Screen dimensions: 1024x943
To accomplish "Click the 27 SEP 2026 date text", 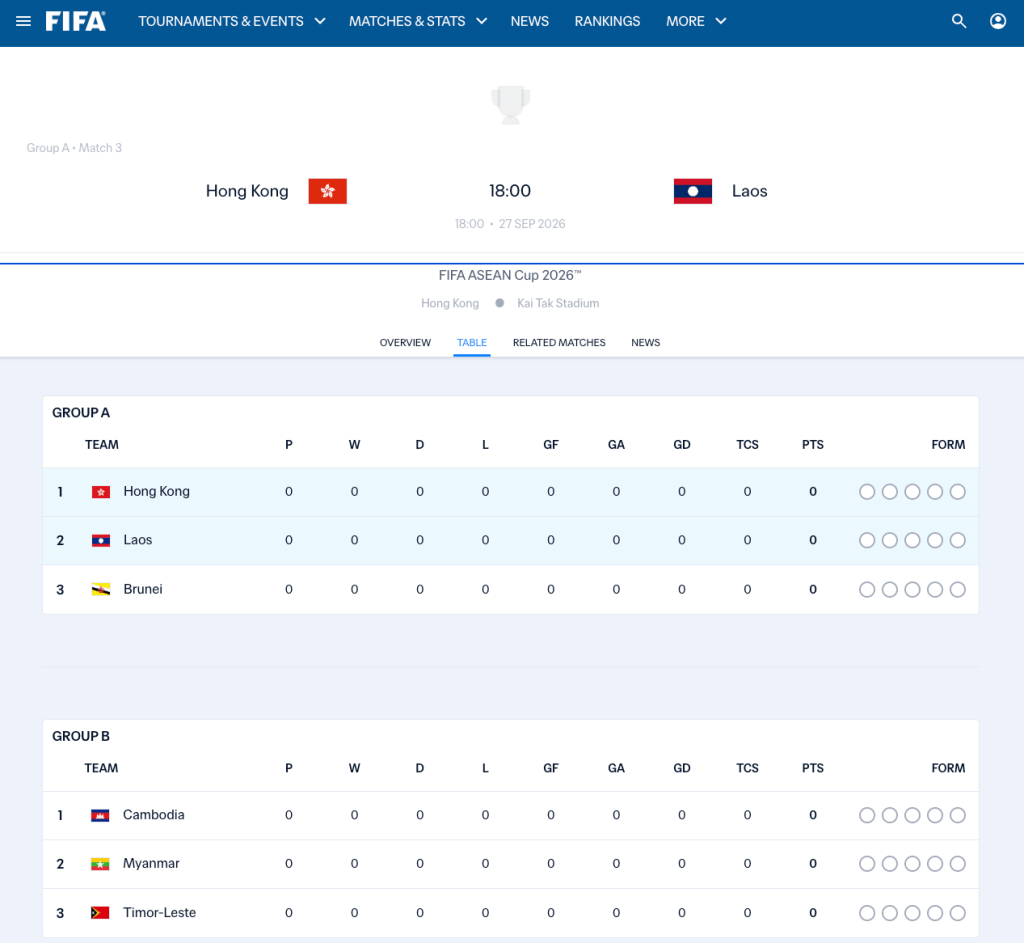I will 532,223.
